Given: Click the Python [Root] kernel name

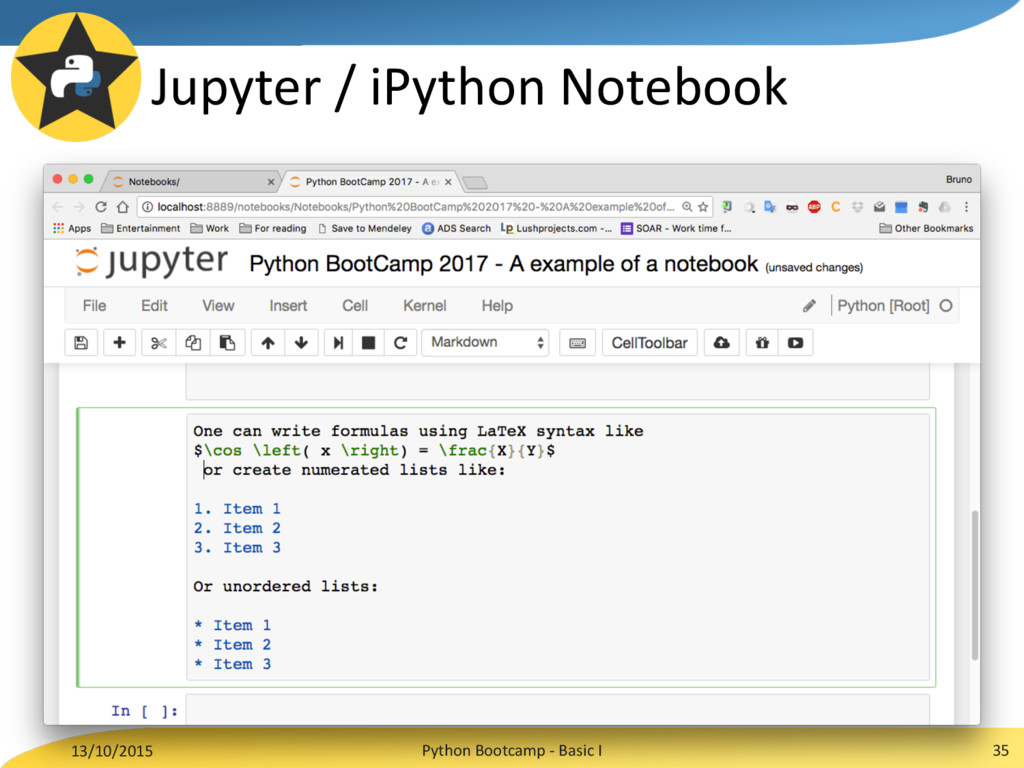Looking at the screenshot, I should (x=883, y=306).
